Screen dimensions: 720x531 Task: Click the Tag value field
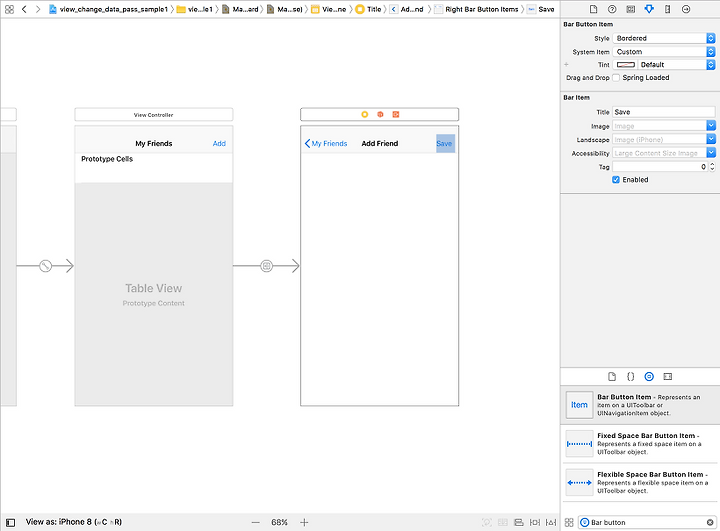[660, 167]
